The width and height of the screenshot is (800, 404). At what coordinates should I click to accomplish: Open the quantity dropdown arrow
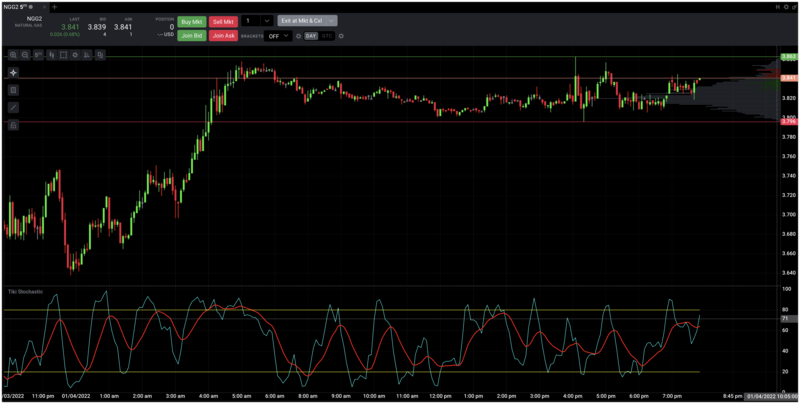click(x=267, y=21)
